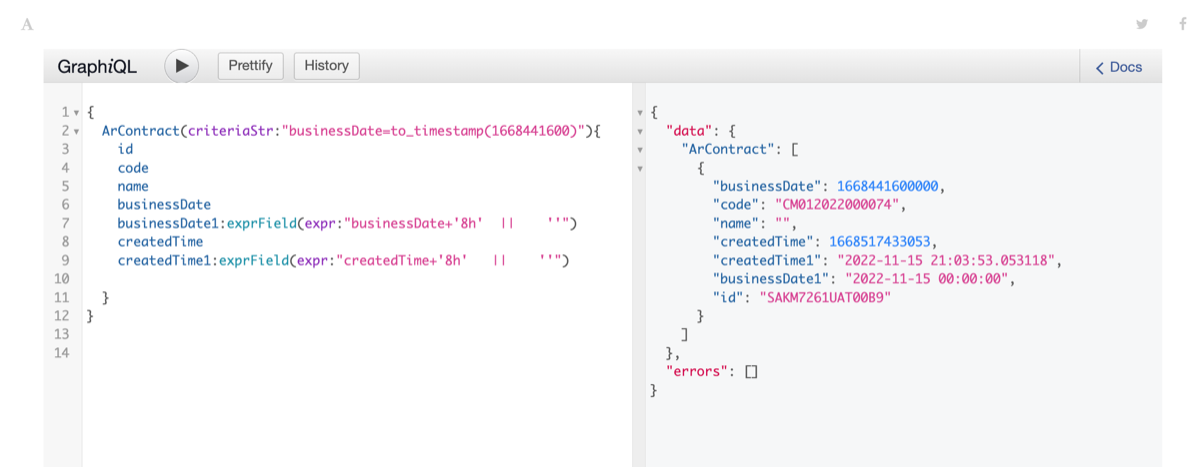This screenshot has width=1188, height=467.
Task: Click the Facebook share icon
Action: [x=1182, y=24]
